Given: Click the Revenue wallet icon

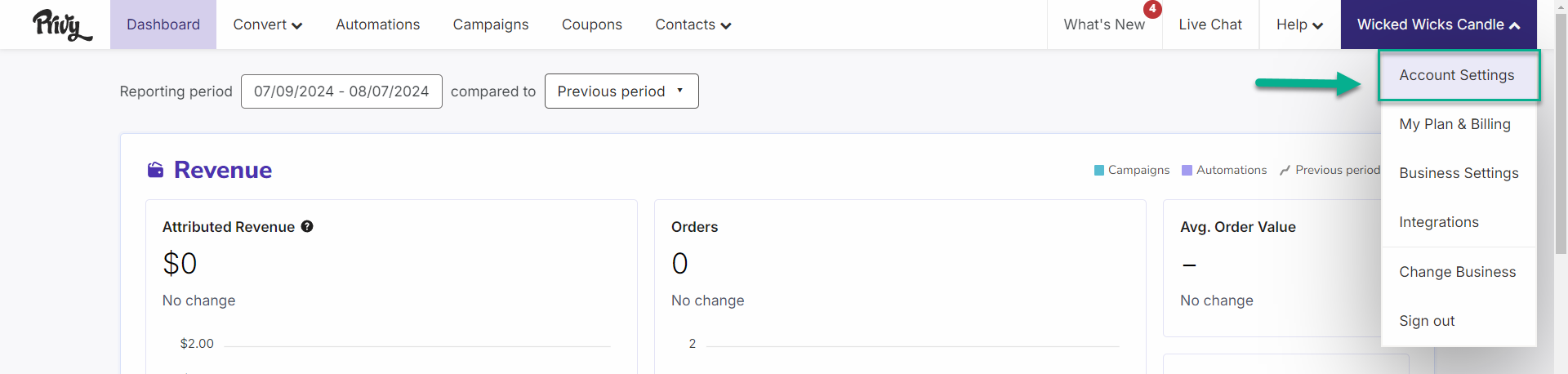Looking at the screenshot, I should pos(155,170).
